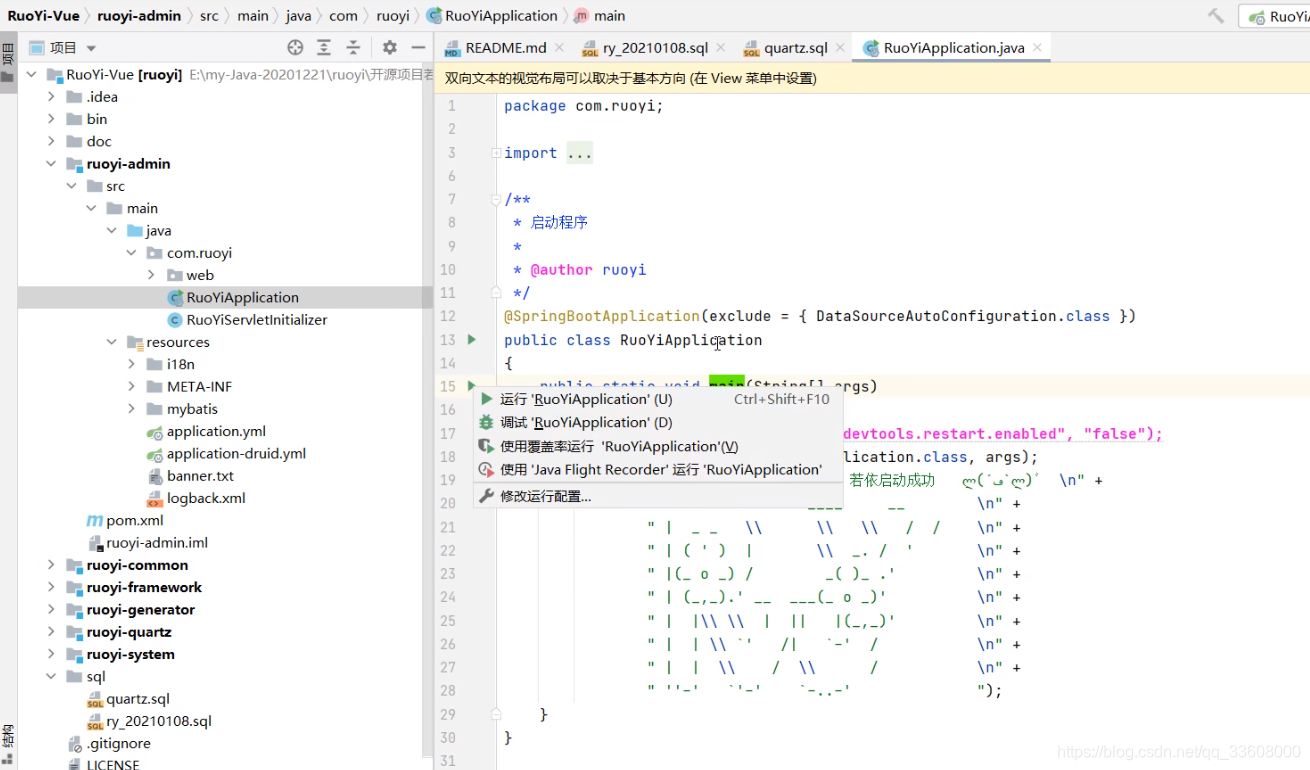Image resolution: width=1310 pixels, height=770 pixels.
Task: Expand the doc folder
Action: 51,141
